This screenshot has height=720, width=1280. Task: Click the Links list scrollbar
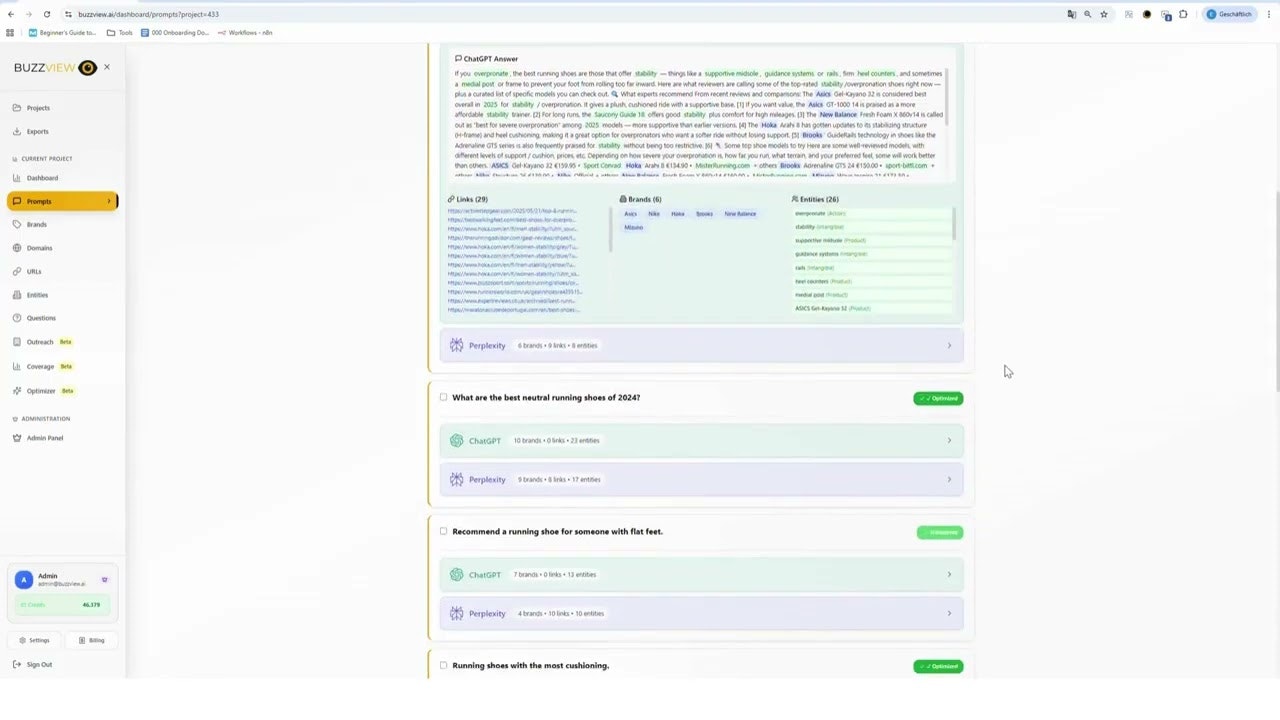tap(610, 230)
